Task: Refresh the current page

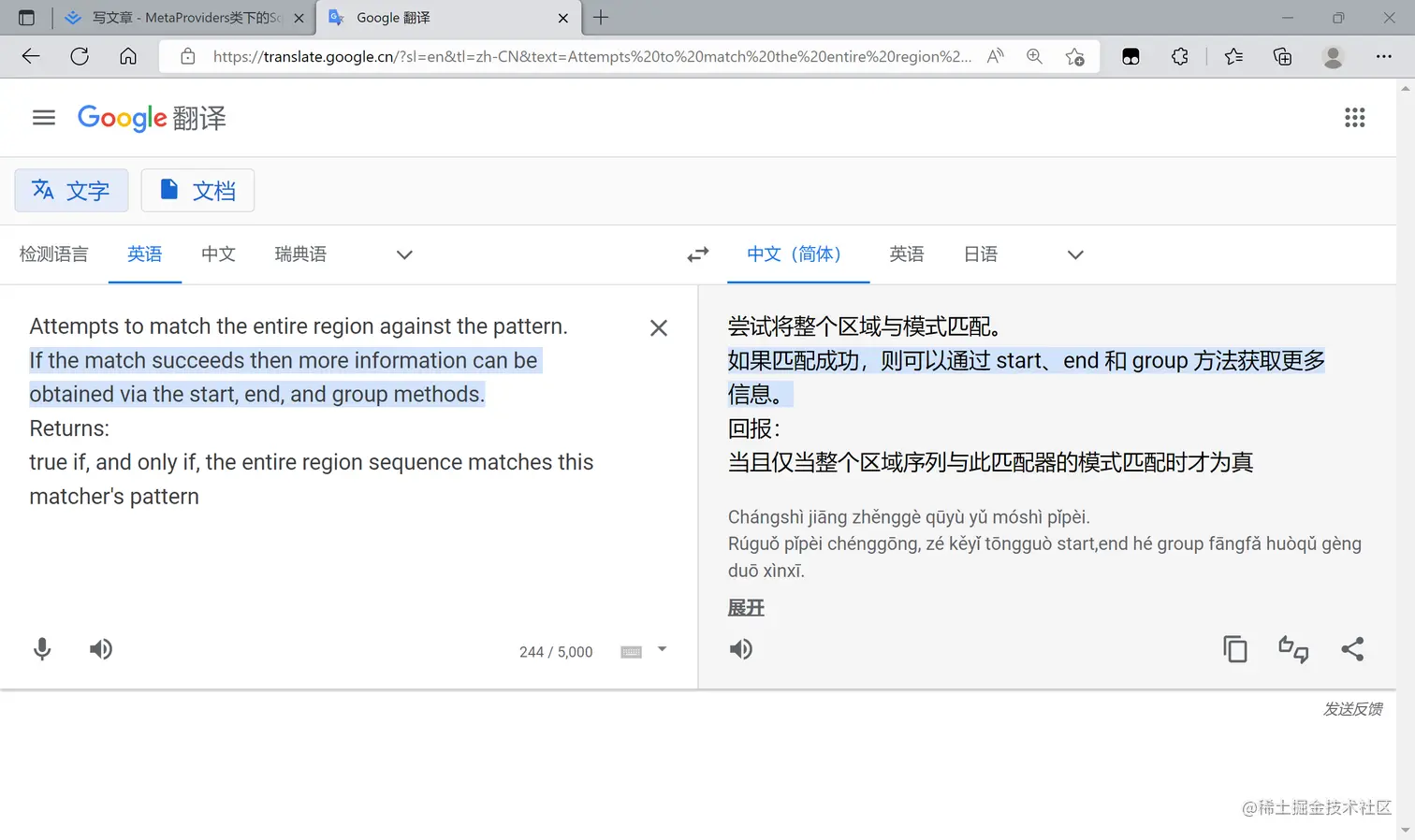Action: pyautogui.click(x=80, y=56)
